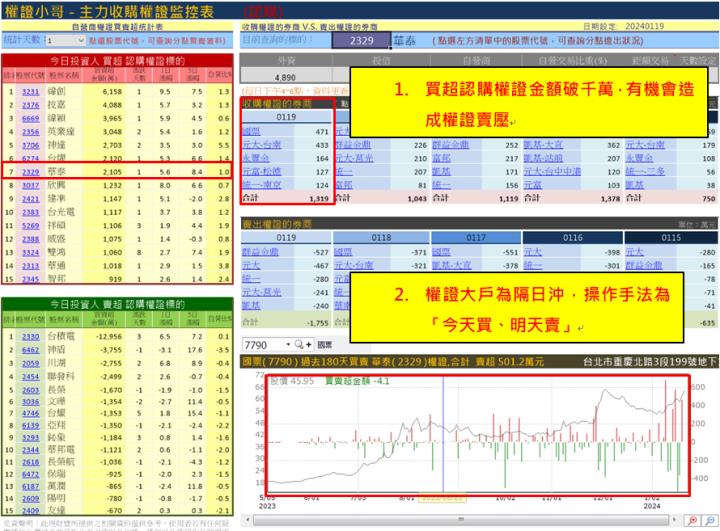Select the 0116 date header in sellers table
Screen dimensions: 720x531
click(x=573, y=237)
